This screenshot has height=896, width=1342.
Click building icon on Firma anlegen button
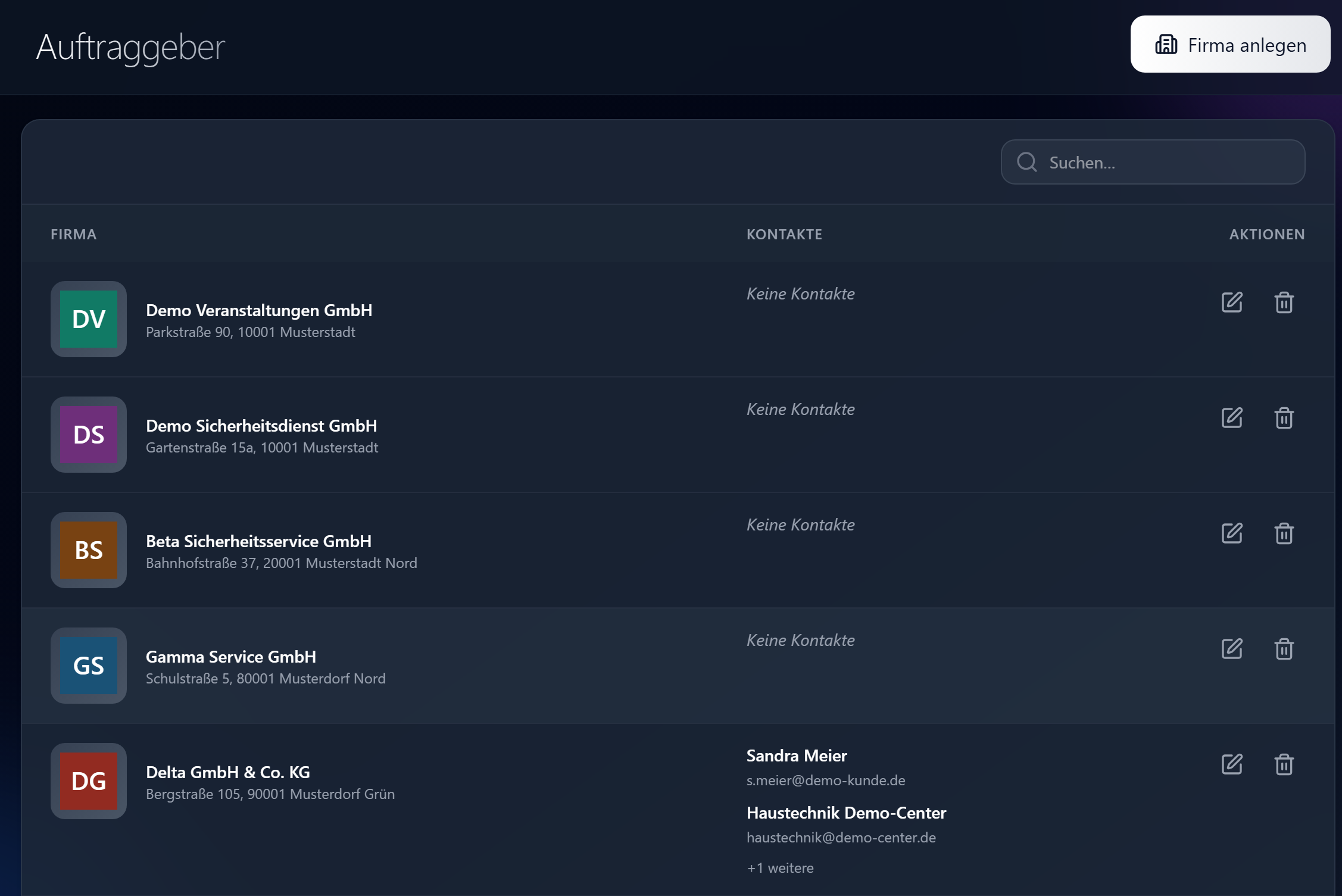1166,44
